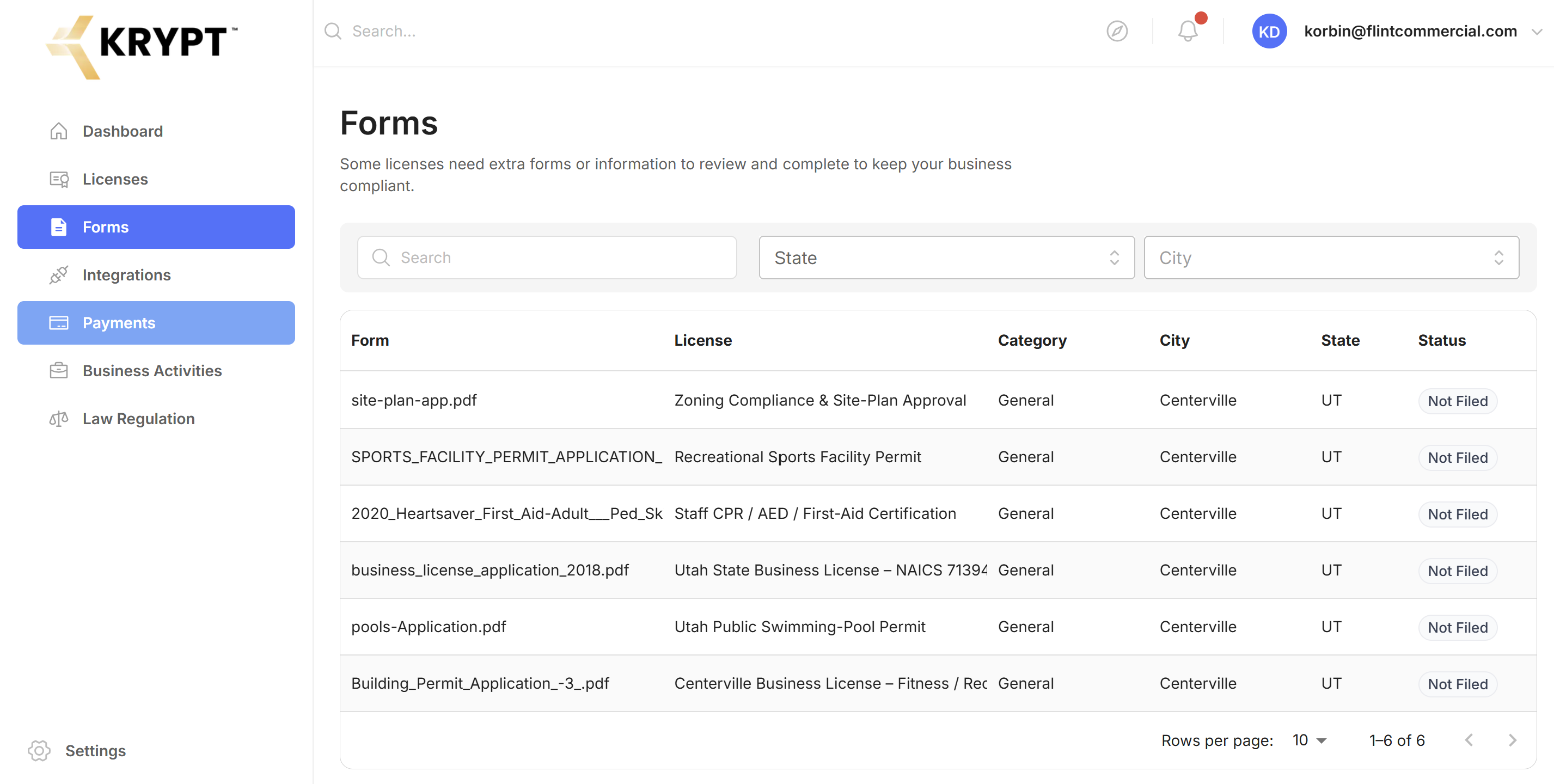Click the Business Activities briefcase icon

pyautogui.click(x=58, y=370)
